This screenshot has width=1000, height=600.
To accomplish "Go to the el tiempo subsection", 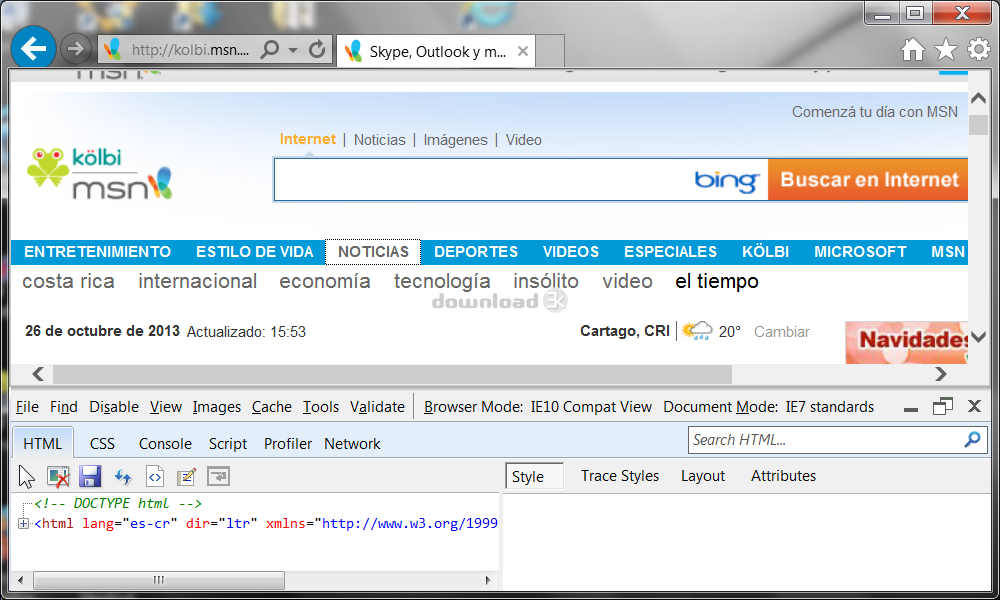I will pos(717,281).
